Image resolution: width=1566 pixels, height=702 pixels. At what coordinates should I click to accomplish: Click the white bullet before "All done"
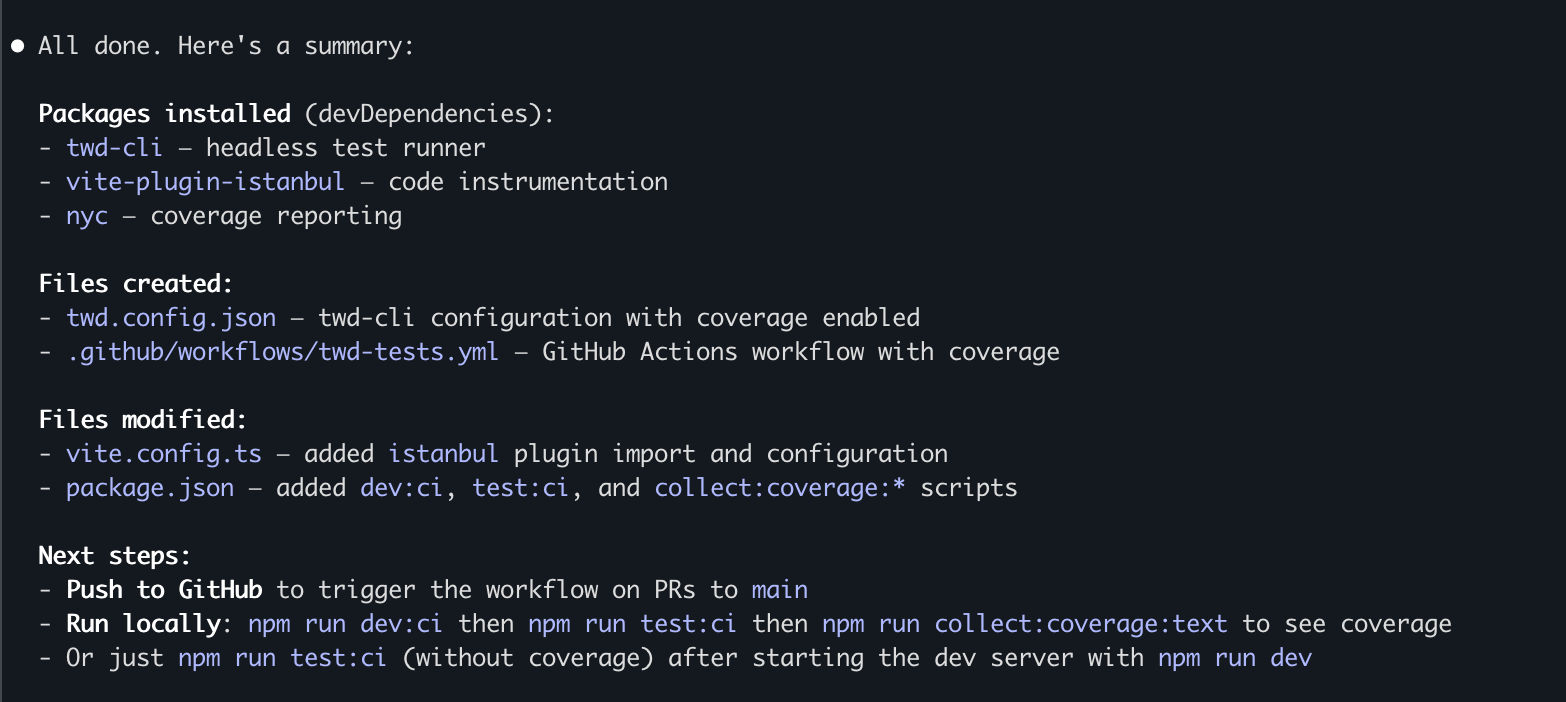click(17, 46)
